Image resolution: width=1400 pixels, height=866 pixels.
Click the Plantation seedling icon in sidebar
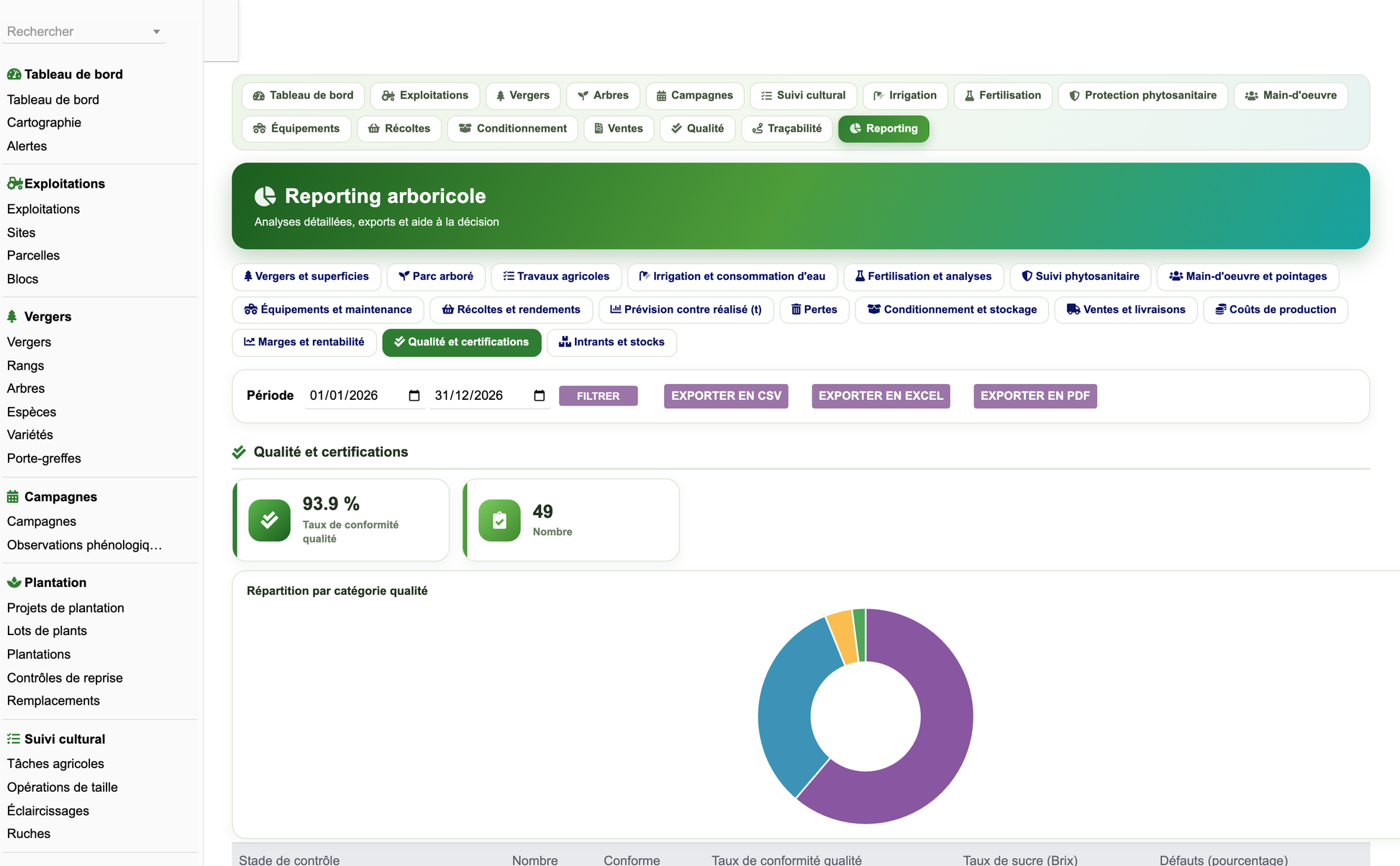(x=14, y=582)
